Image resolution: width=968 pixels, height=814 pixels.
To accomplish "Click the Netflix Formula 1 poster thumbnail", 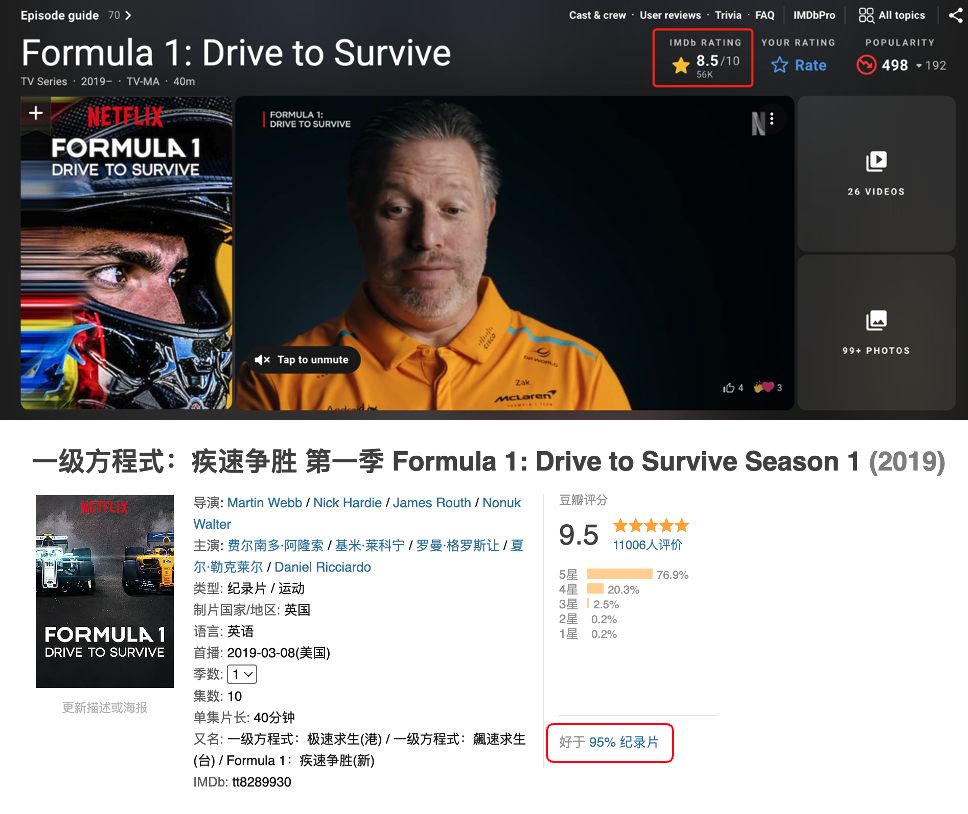I will coord(127,253).
